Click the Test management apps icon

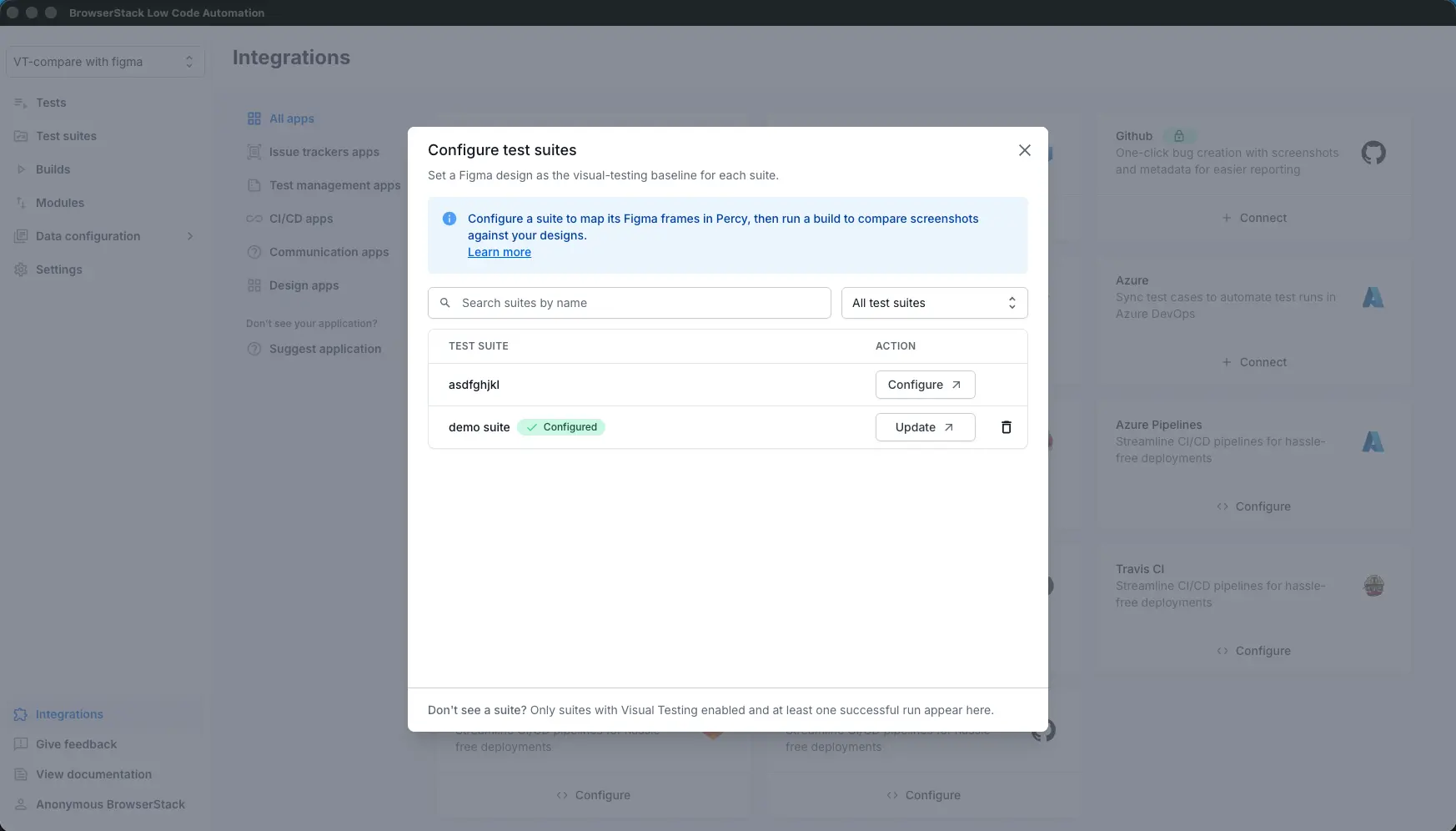tap(254, 185)
